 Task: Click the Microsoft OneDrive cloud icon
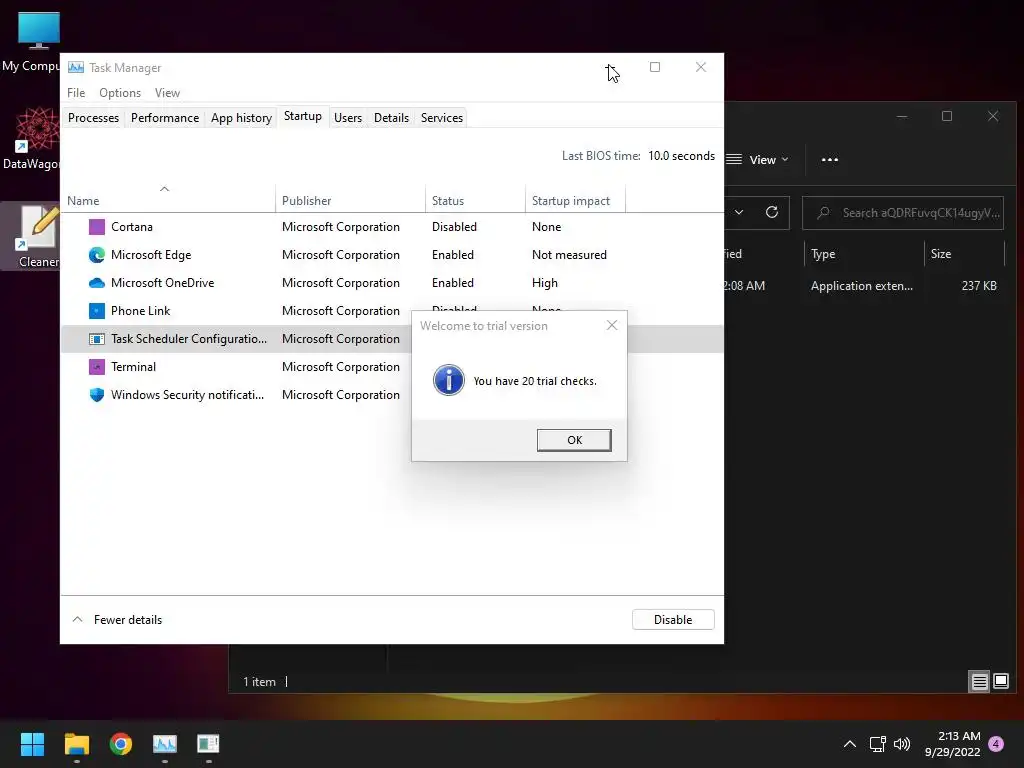click(97, 283)
